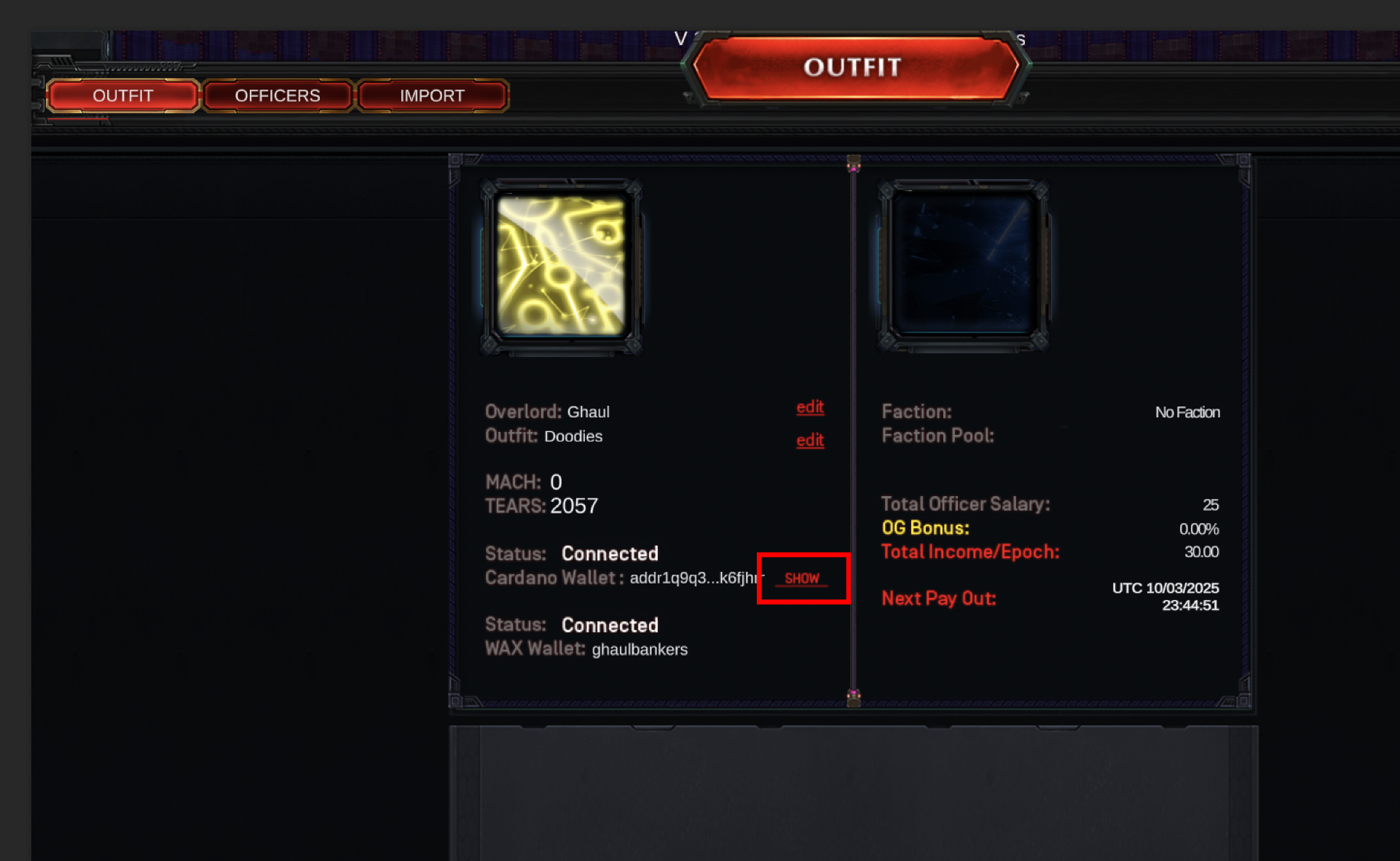
Task: Click the MACH balance value
Action: pyautogui.click(x=556, y=481)
